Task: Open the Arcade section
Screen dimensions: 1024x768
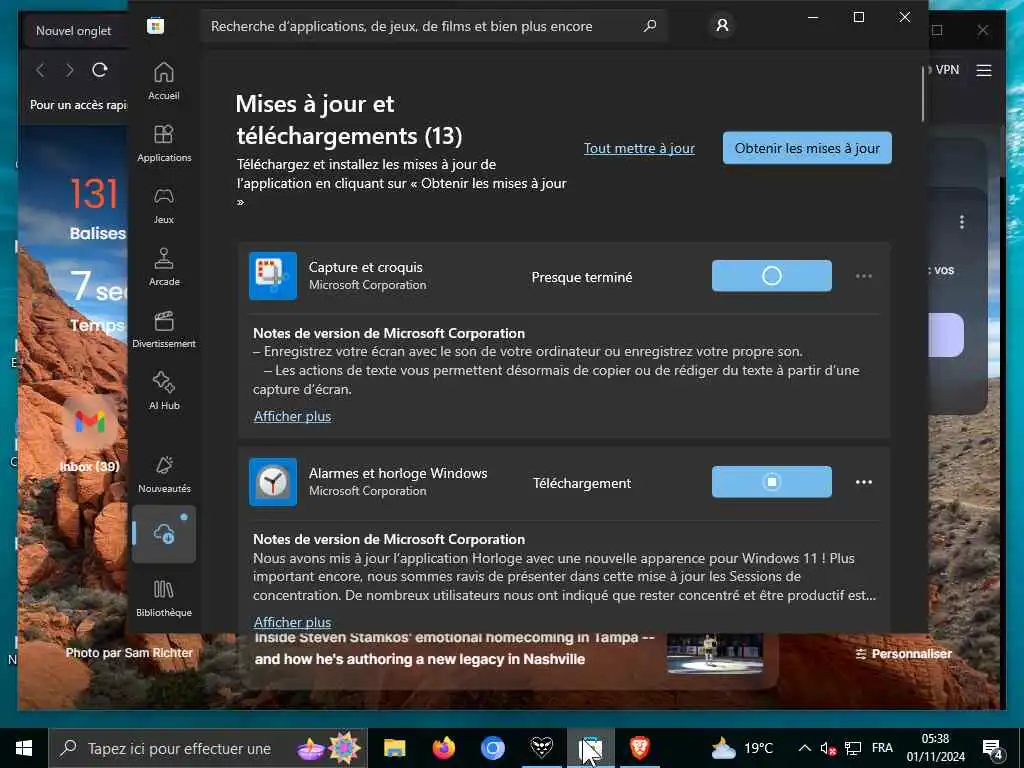Action: click(163, 267)
